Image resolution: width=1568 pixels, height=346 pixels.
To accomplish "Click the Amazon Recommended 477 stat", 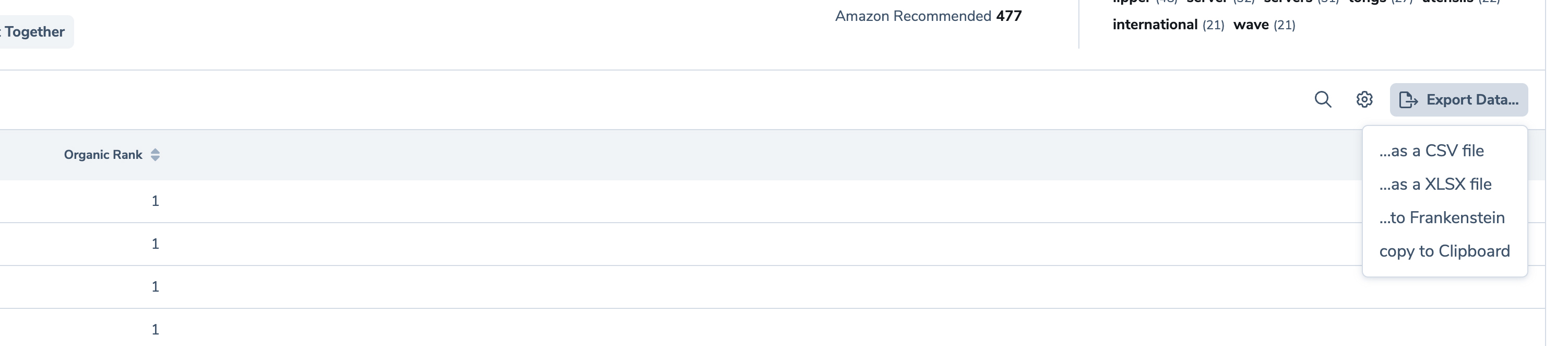I will [x=928, y=16].
